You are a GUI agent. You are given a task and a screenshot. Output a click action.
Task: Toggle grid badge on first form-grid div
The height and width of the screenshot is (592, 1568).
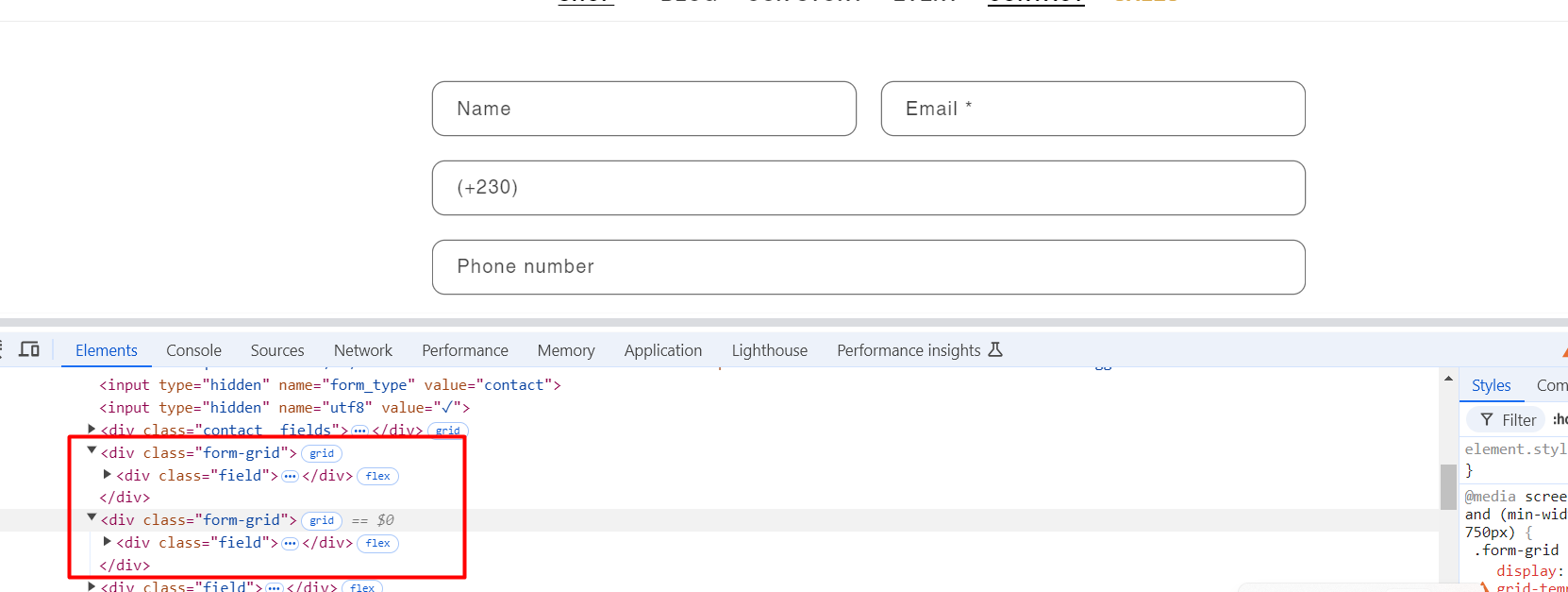click(x=322, y=454)
